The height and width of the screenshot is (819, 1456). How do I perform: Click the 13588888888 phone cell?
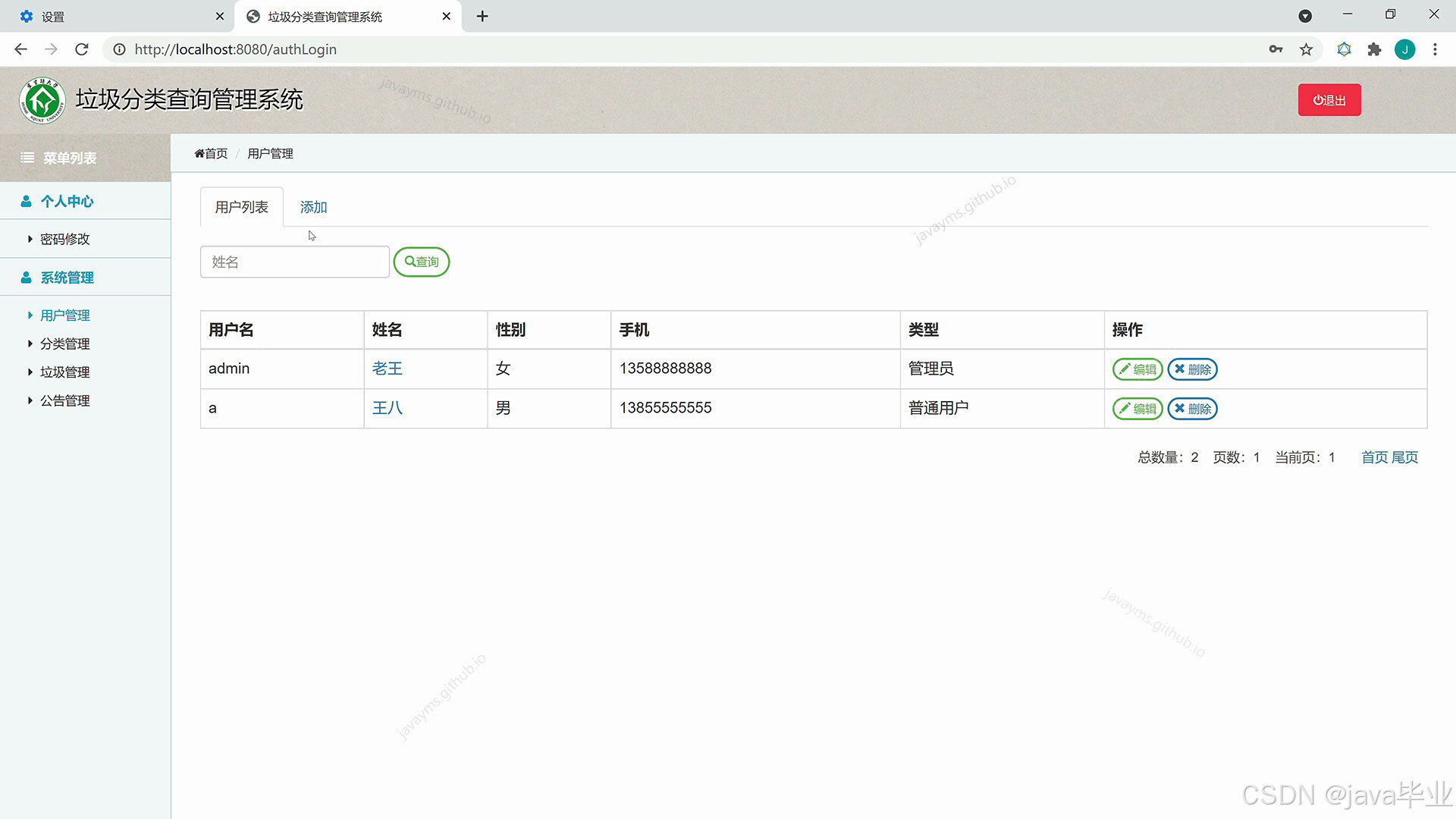point(755,369)
